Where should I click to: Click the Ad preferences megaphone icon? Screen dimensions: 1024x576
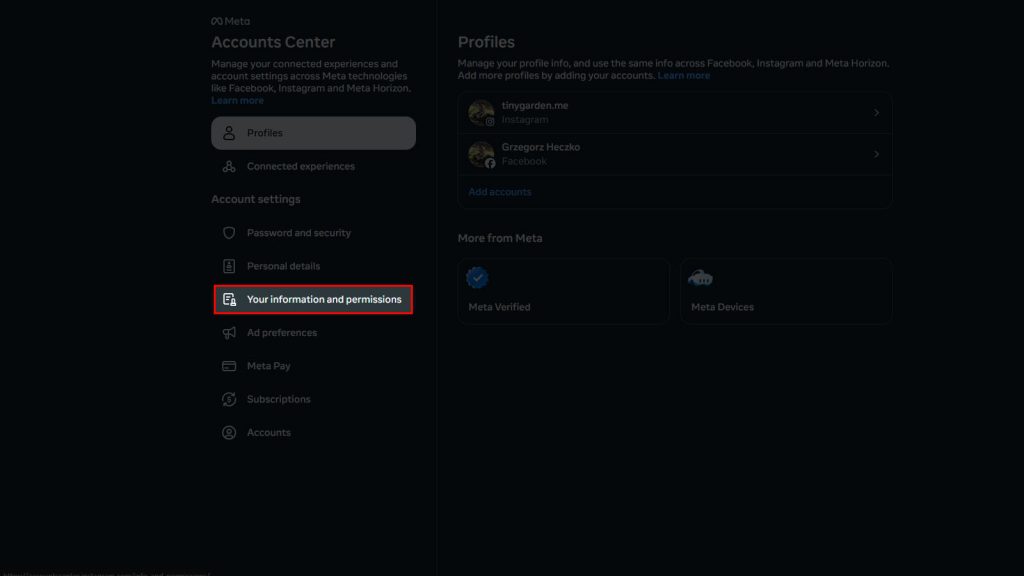pos(229,333)
